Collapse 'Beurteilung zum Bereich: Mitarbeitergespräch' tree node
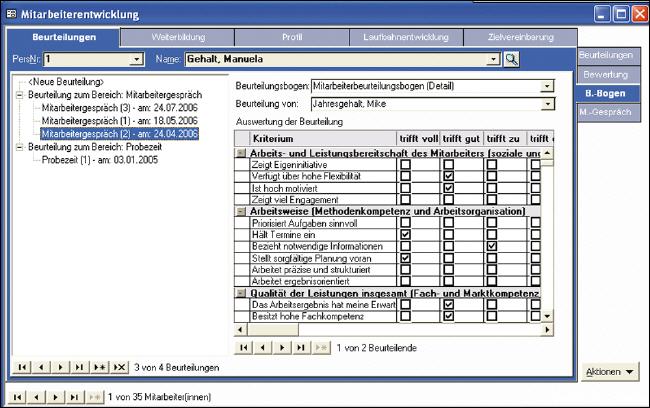This screenshot has width=650, height=408. [x=19, y=95]
